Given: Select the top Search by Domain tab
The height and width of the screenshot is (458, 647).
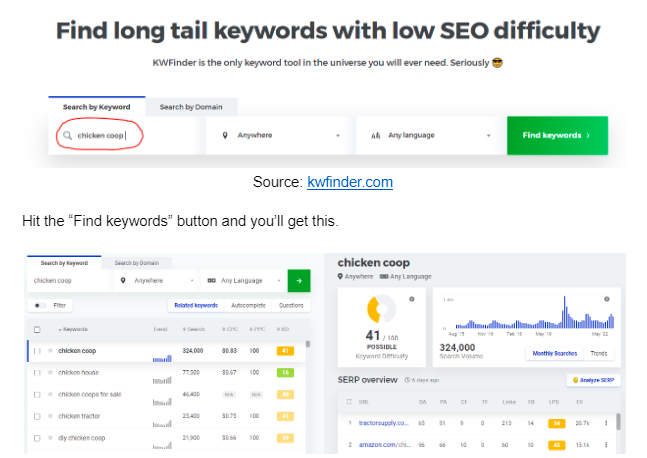Looking at the screenshot, I should coord(191,107).
